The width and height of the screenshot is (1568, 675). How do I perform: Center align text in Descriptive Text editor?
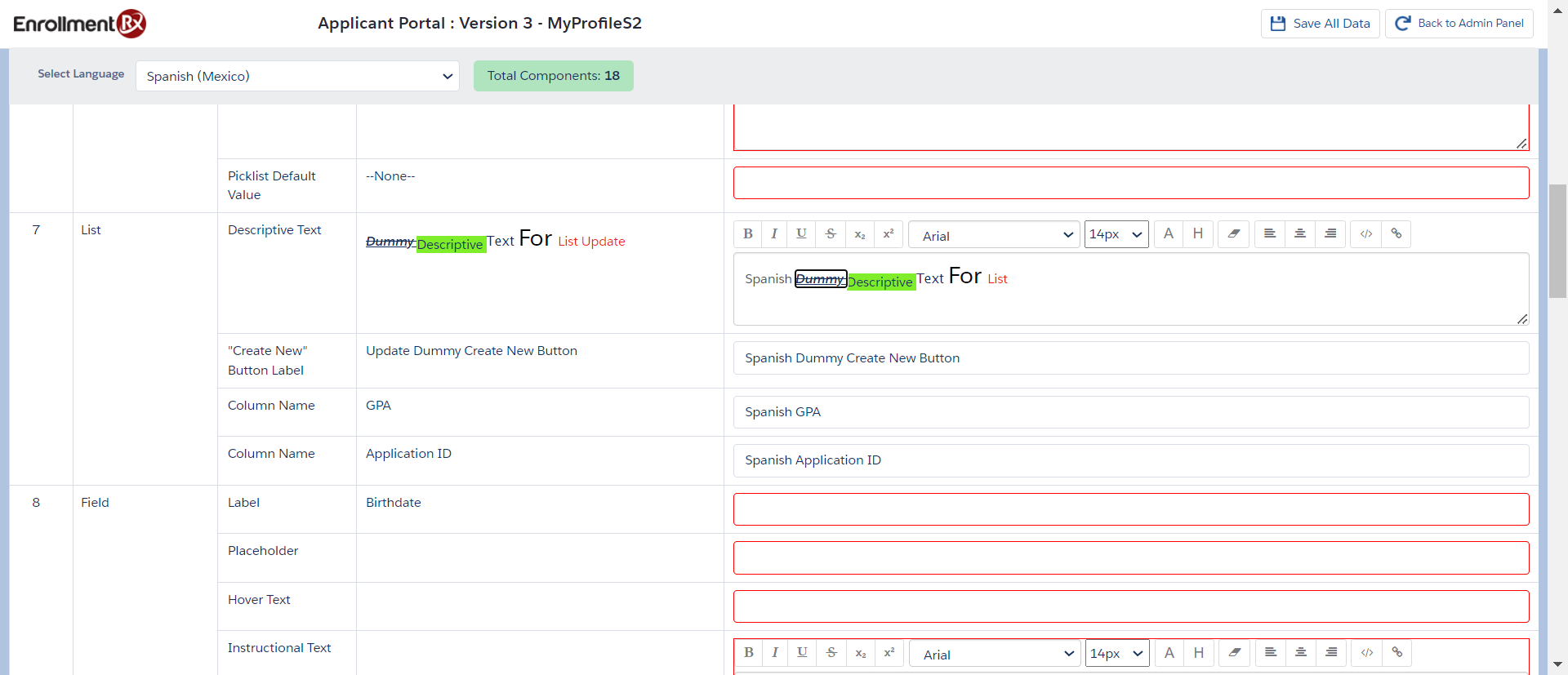[1300, 234]
